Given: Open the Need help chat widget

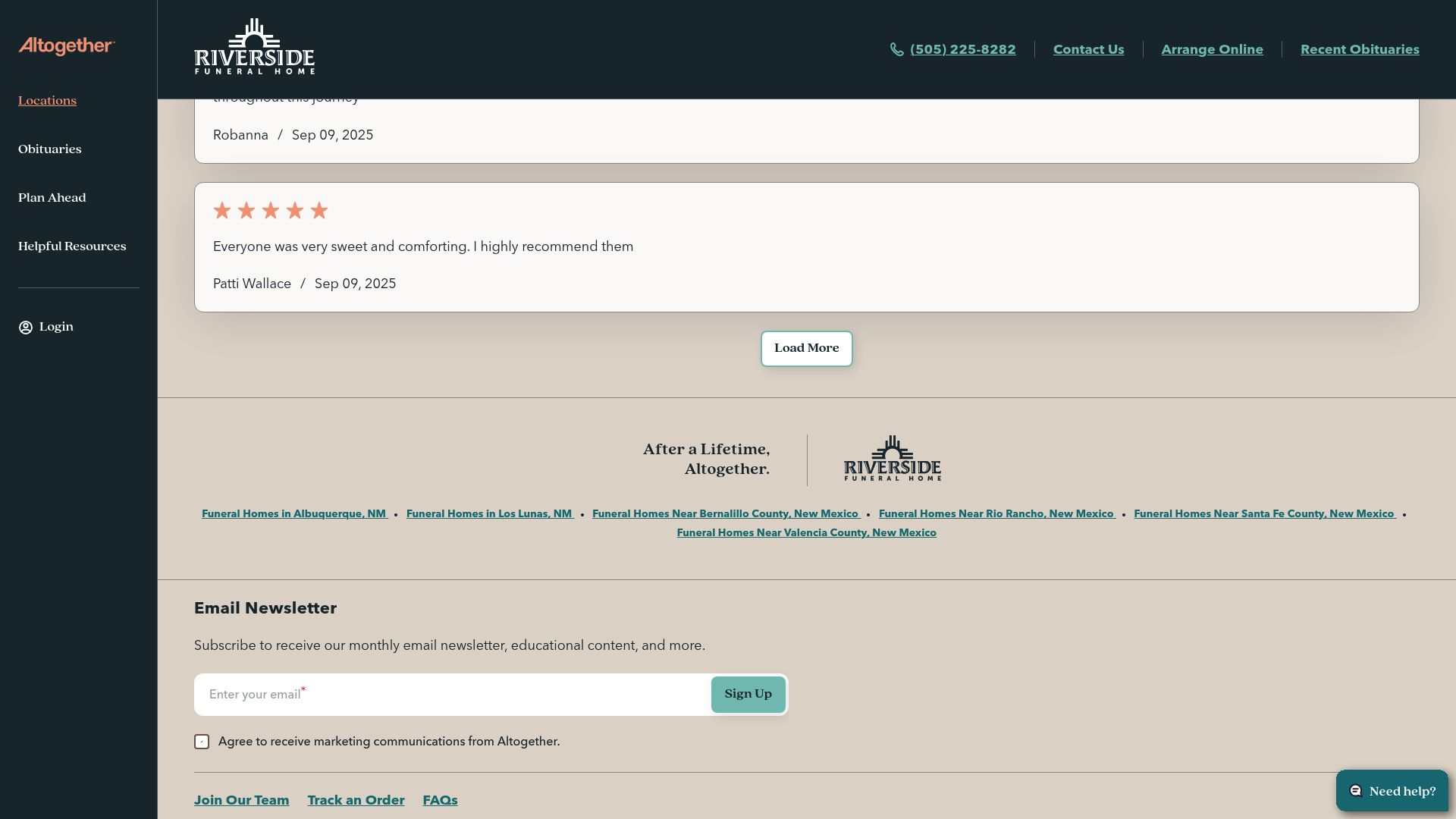Looking at the screenshot, I should click(1392, 791).
